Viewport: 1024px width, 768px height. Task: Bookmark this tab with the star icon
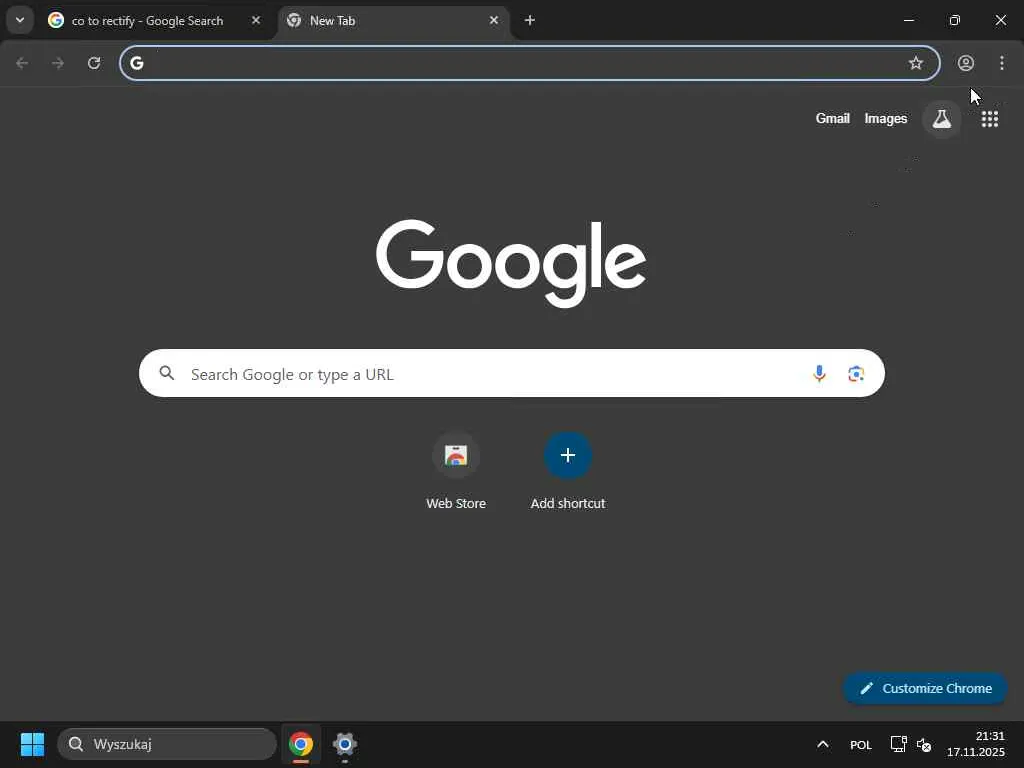[916, 63]
